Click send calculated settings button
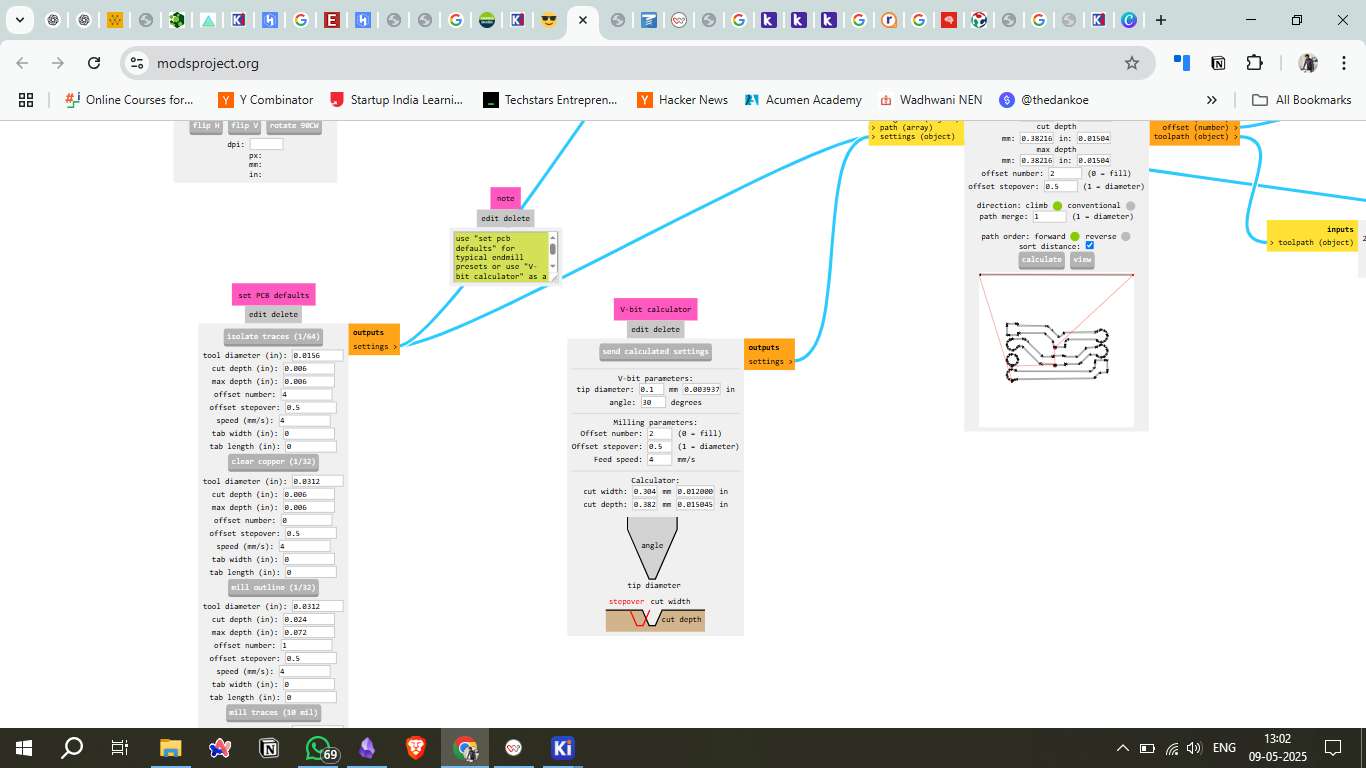 (x=656, y=352)
